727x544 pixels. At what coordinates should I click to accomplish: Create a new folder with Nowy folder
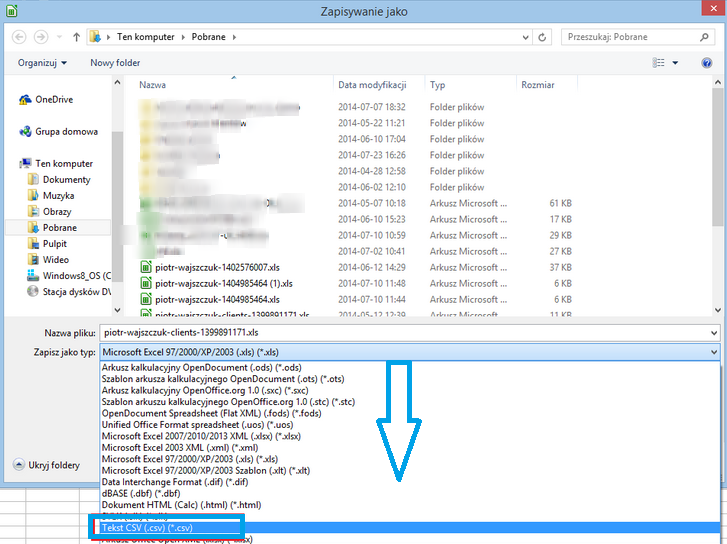click(x=115, y=63)
